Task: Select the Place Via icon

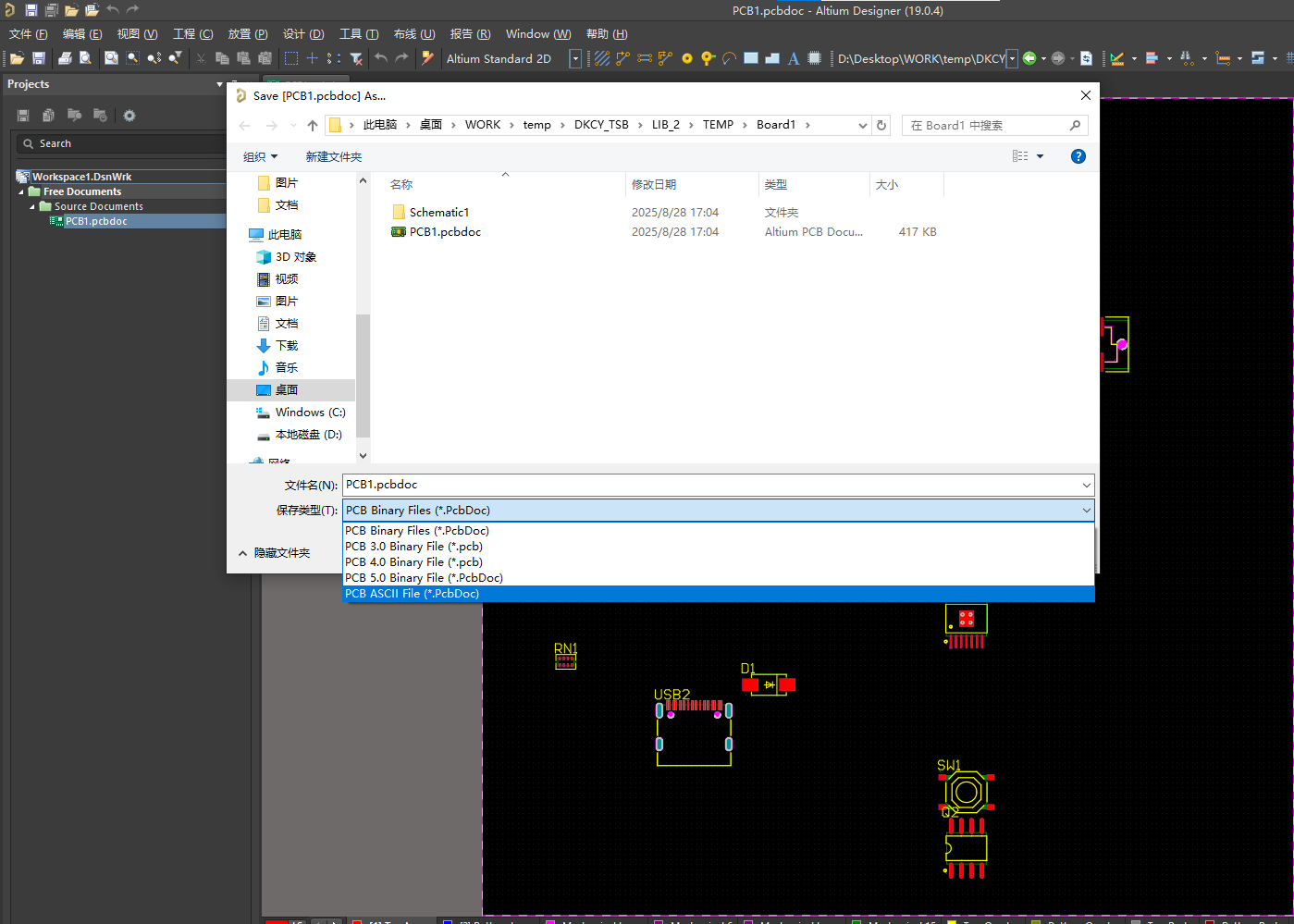Action: click(x=708, y=58)
